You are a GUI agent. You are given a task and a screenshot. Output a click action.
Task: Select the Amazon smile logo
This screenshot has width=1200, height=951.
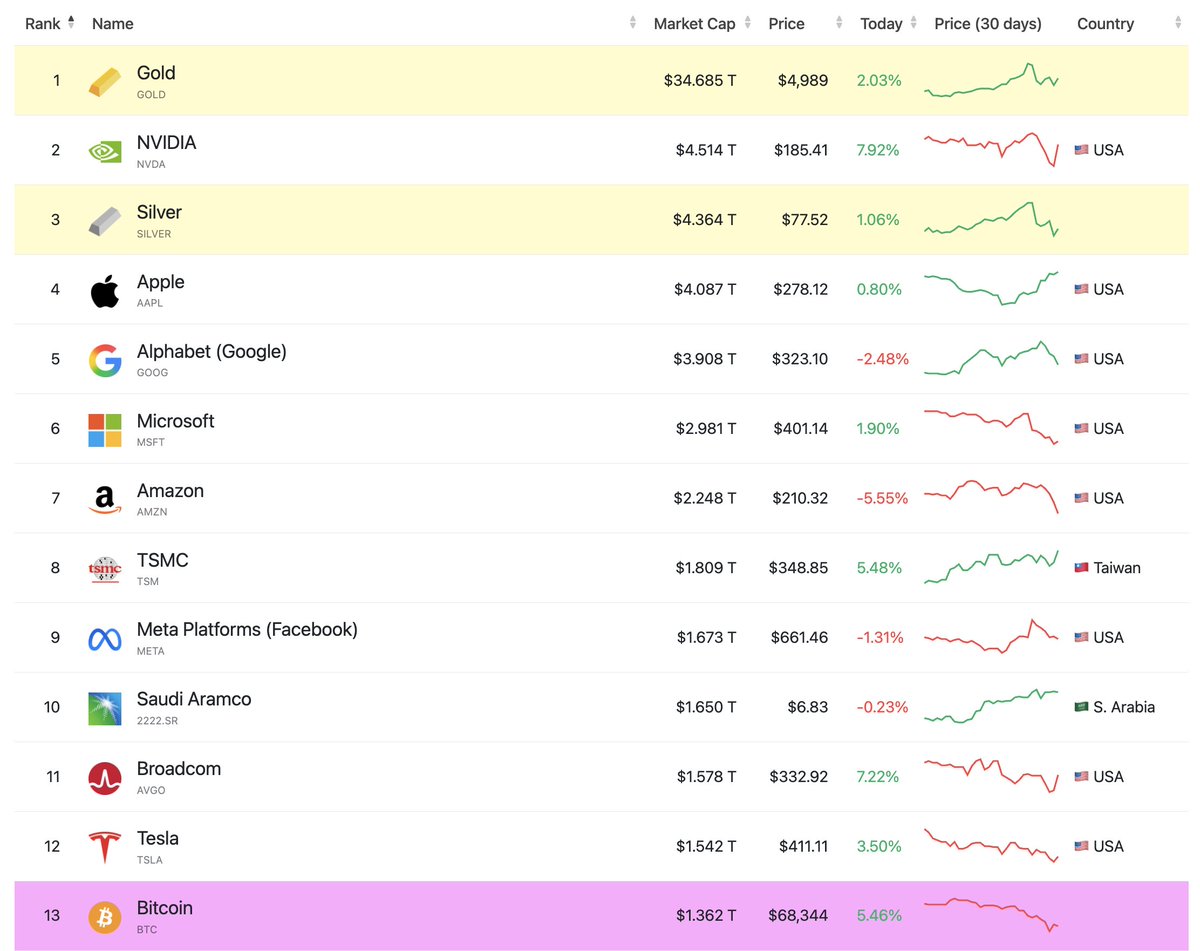[104, 497]
